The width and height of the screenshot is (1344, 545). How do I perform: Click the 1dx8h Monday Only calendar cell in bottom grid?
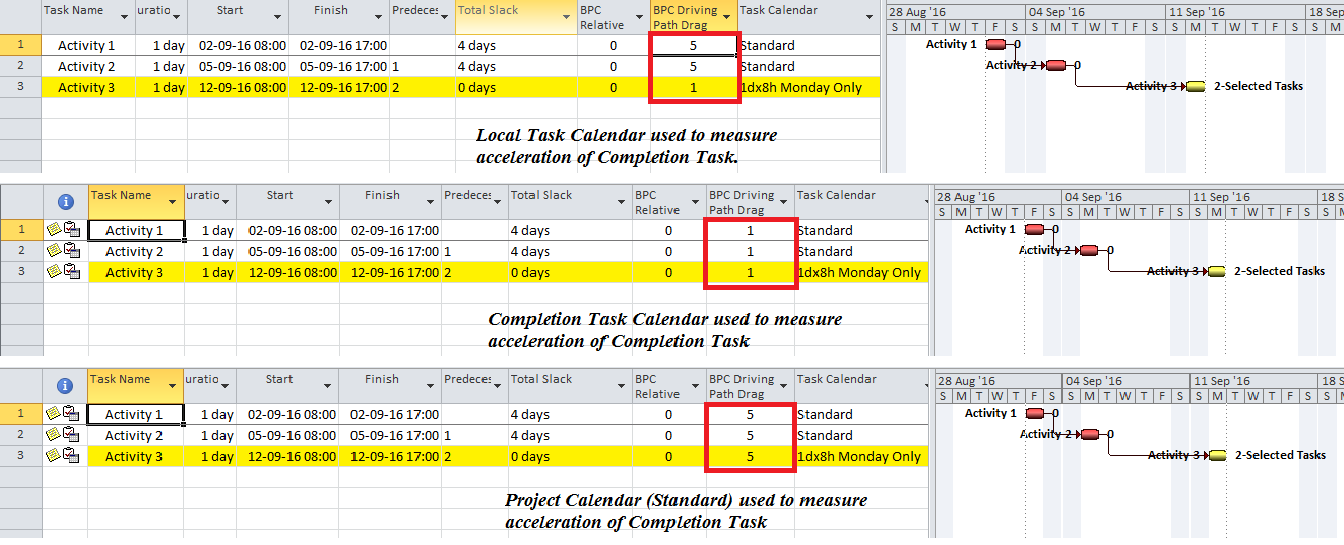[x=859, y=456]
